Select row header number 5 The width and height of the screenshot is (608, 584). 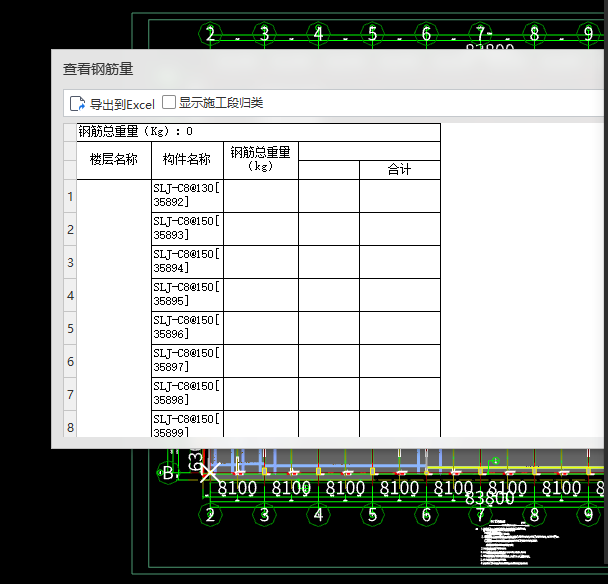[x=70, y=328]
